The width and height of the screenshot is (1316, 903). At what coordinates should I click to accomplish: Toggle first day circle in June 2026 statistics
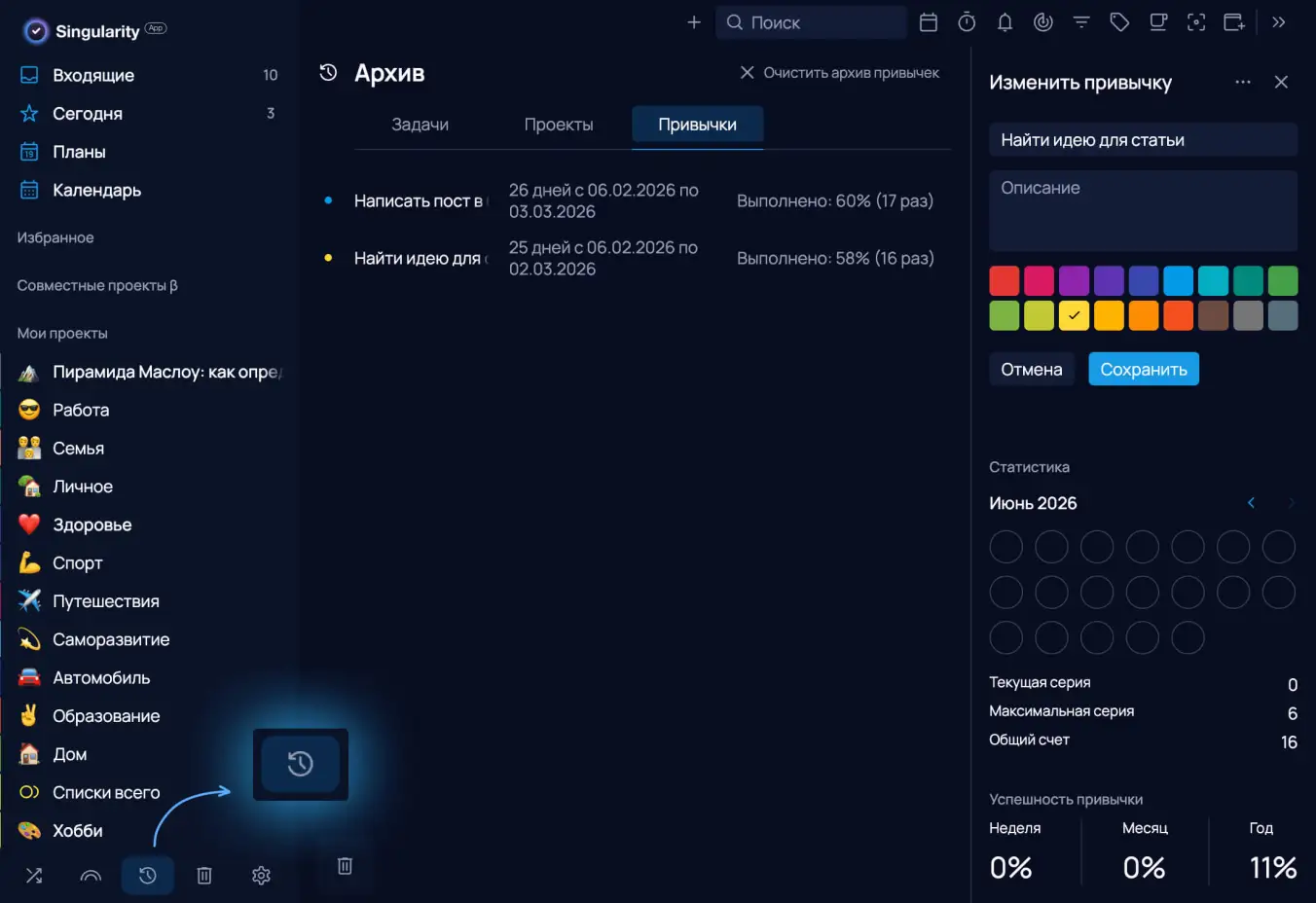(x=1005, y=547)
